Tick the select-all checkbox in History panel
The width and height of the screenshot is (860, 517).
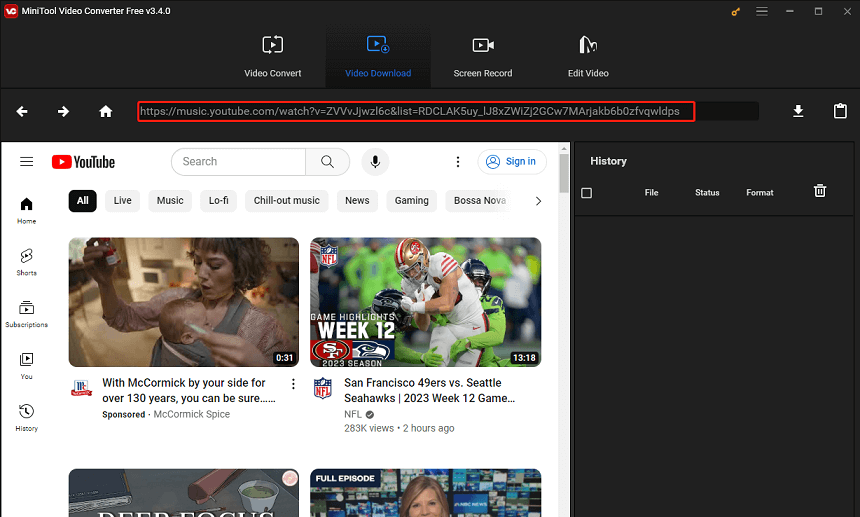click(586, 193)
